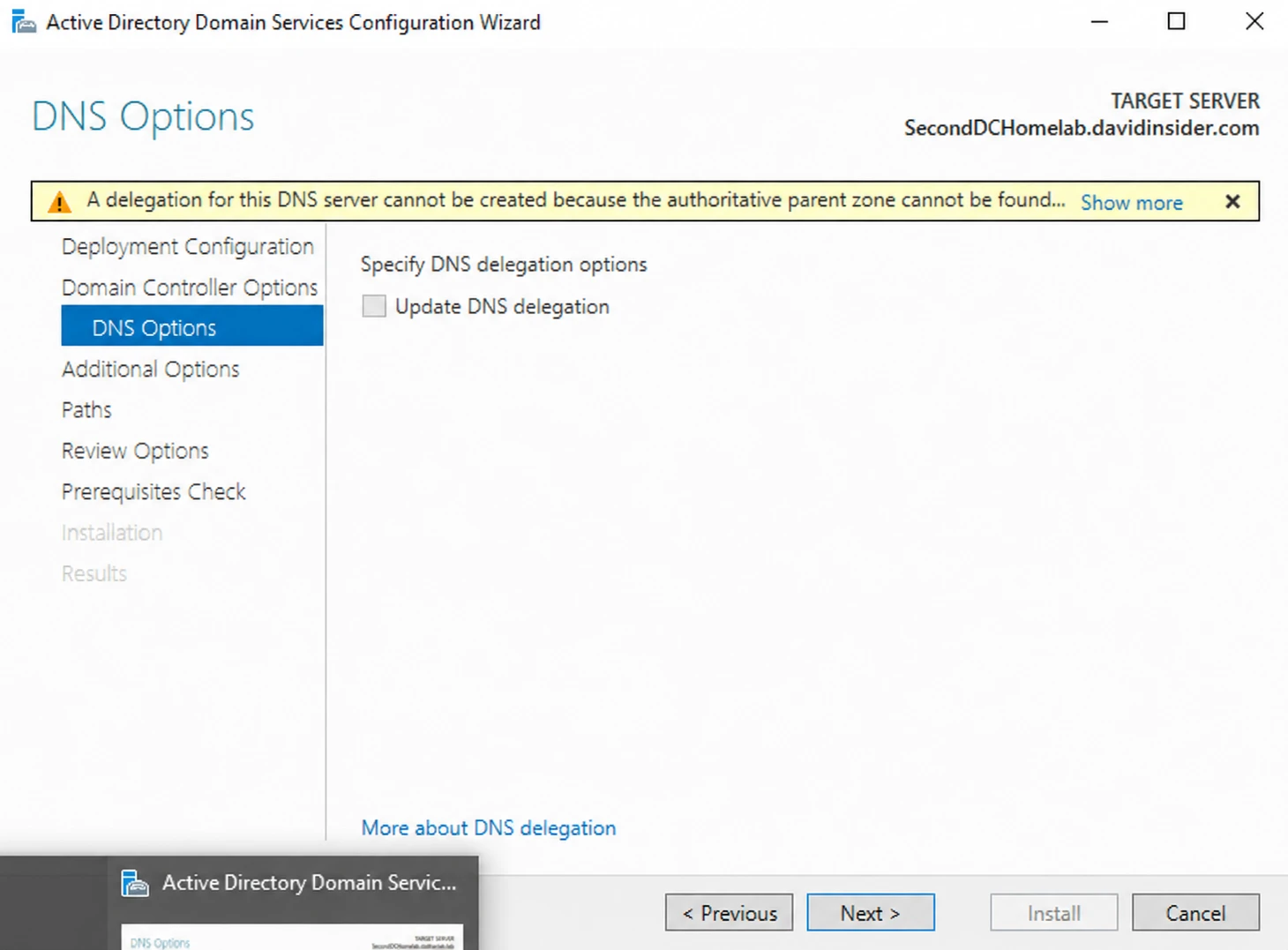Screen dimensions: 1288x950
Task: Click the delegation warning message text
Action: 575,200
